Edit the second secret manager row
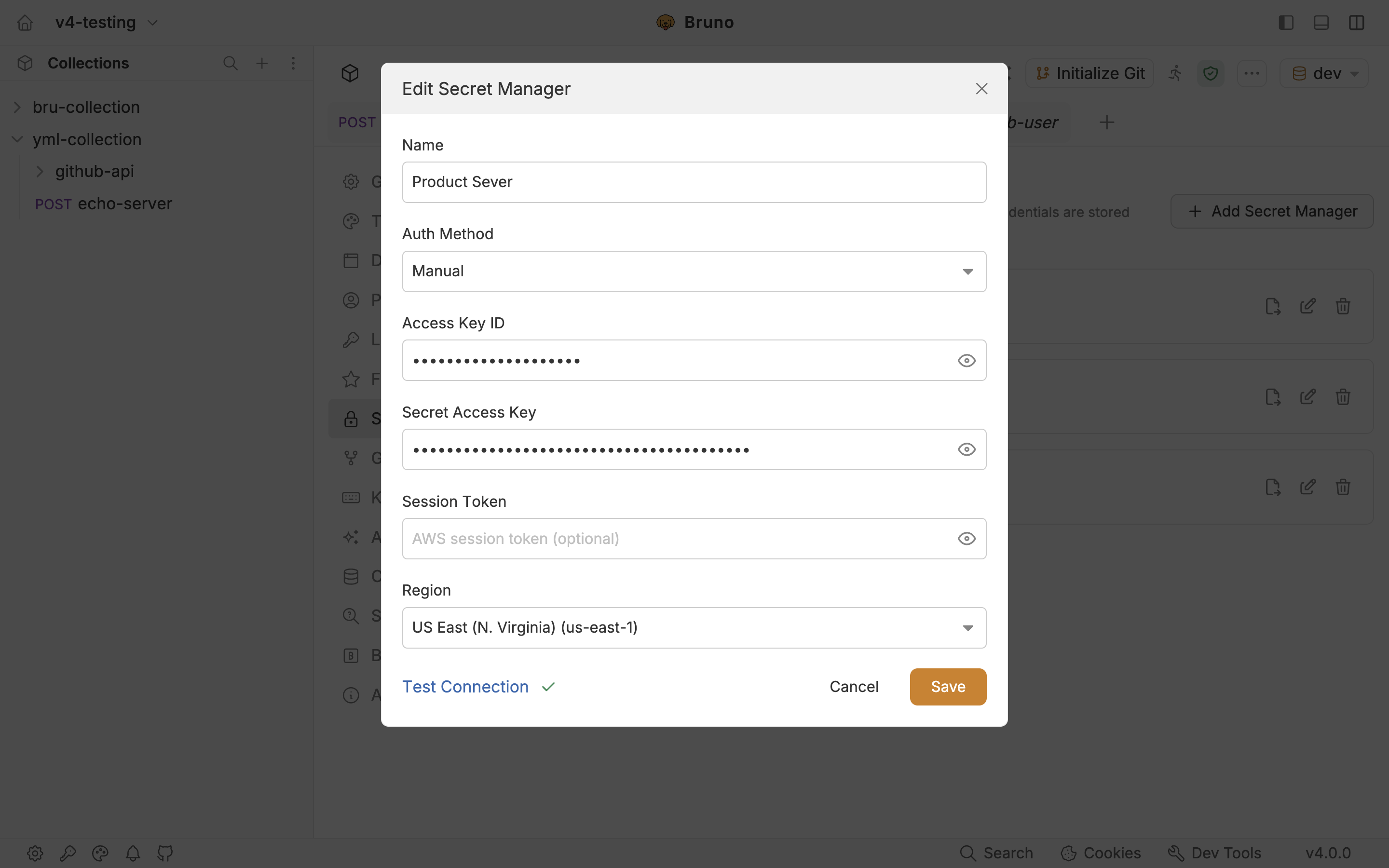Image resolution: width=1389 pixels, height=868 pixels. pos(1307,397)
